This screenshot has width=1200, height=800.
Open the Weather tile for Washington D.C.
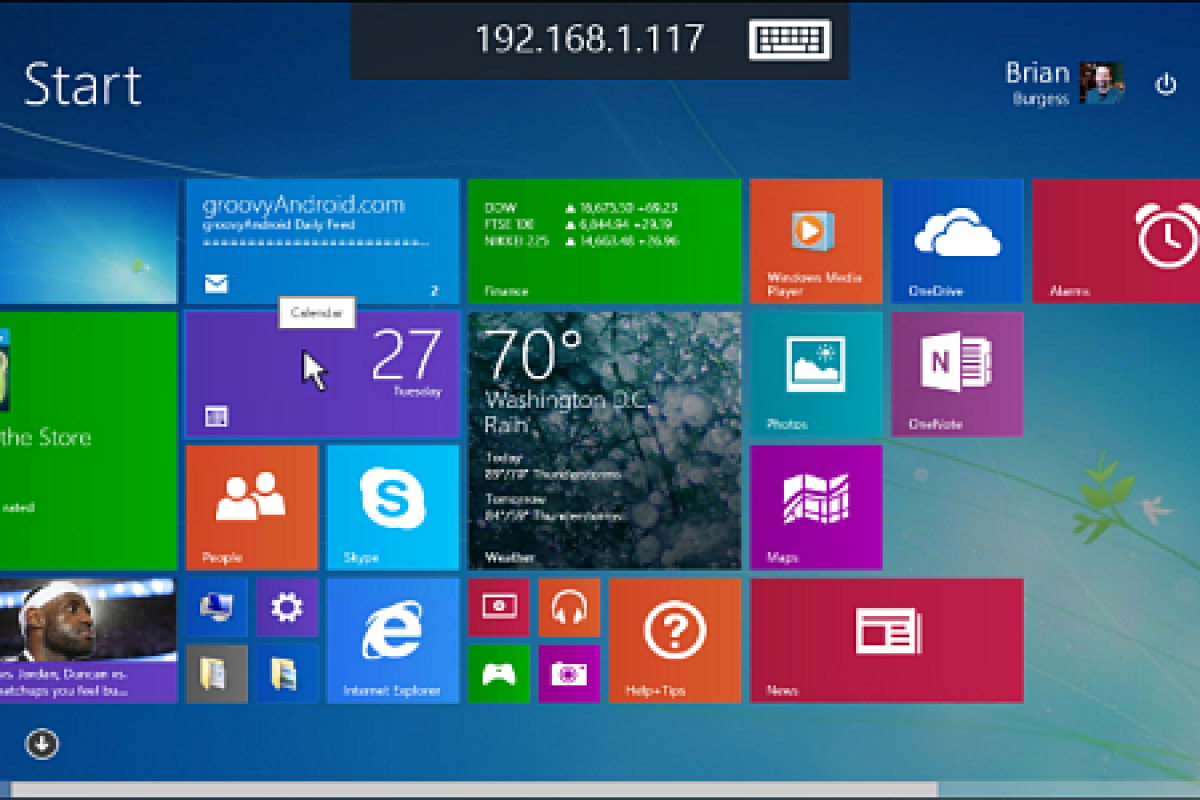click(x=605, y=441)
